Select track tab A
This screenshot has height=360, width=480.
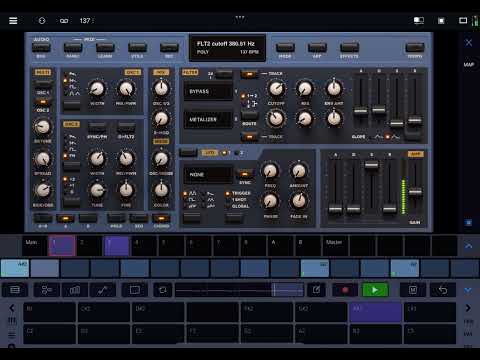tap(281, 246)
